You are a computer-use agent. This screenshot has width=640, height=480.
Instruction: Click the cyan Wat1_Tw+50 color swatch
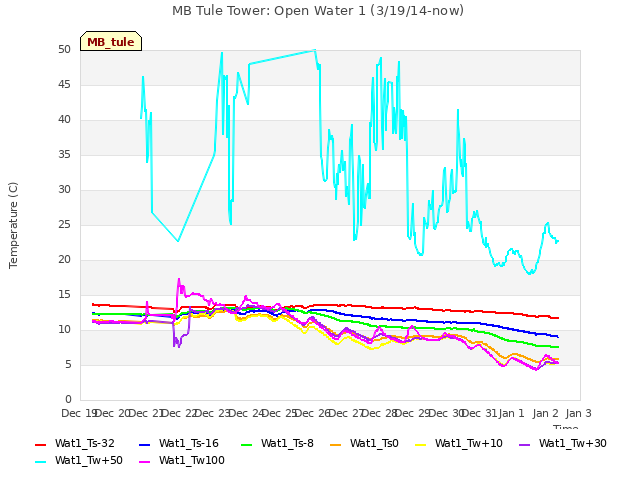click(40, 462)
